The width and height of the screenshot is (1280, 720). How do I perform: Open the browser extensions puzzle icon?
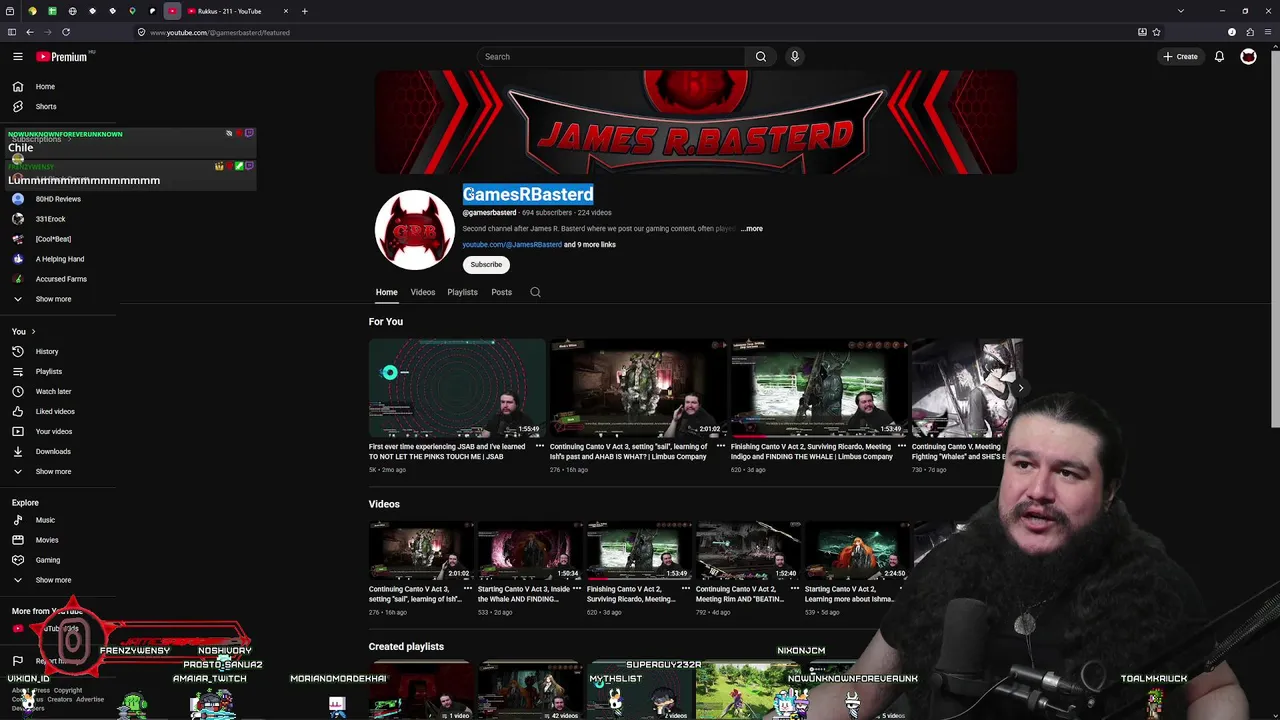(x=1250, y=32)
